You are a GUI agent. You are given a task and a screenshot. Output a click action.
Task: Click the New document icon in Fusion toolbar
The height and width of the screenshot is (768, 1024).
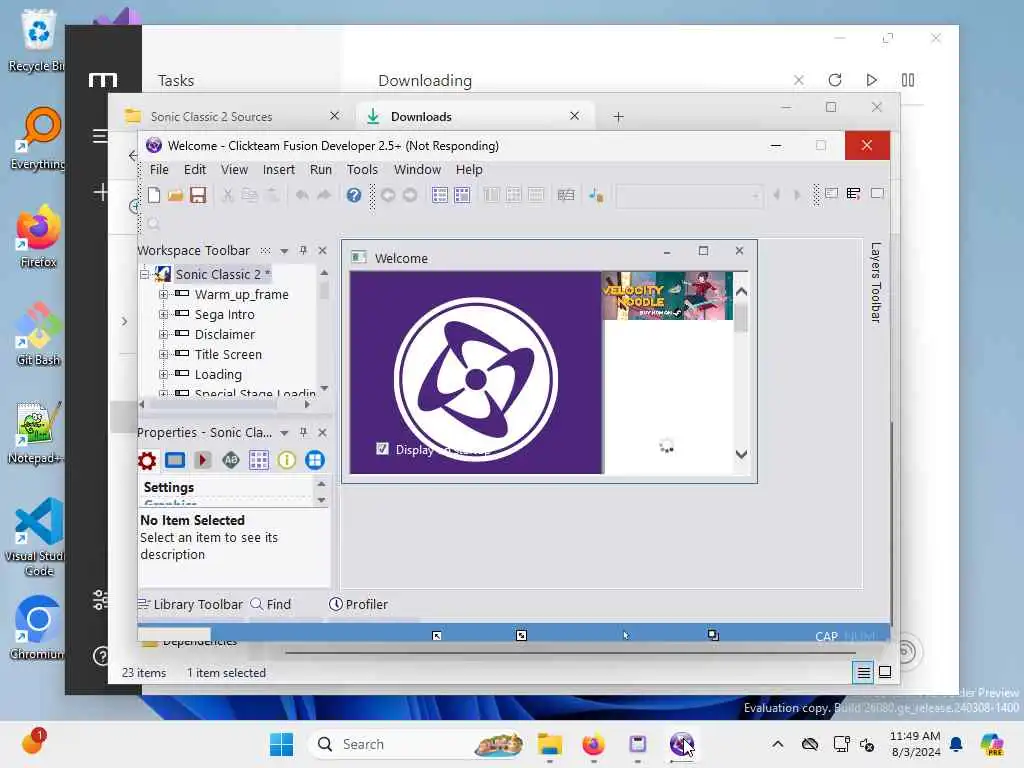tap(154, 195)
